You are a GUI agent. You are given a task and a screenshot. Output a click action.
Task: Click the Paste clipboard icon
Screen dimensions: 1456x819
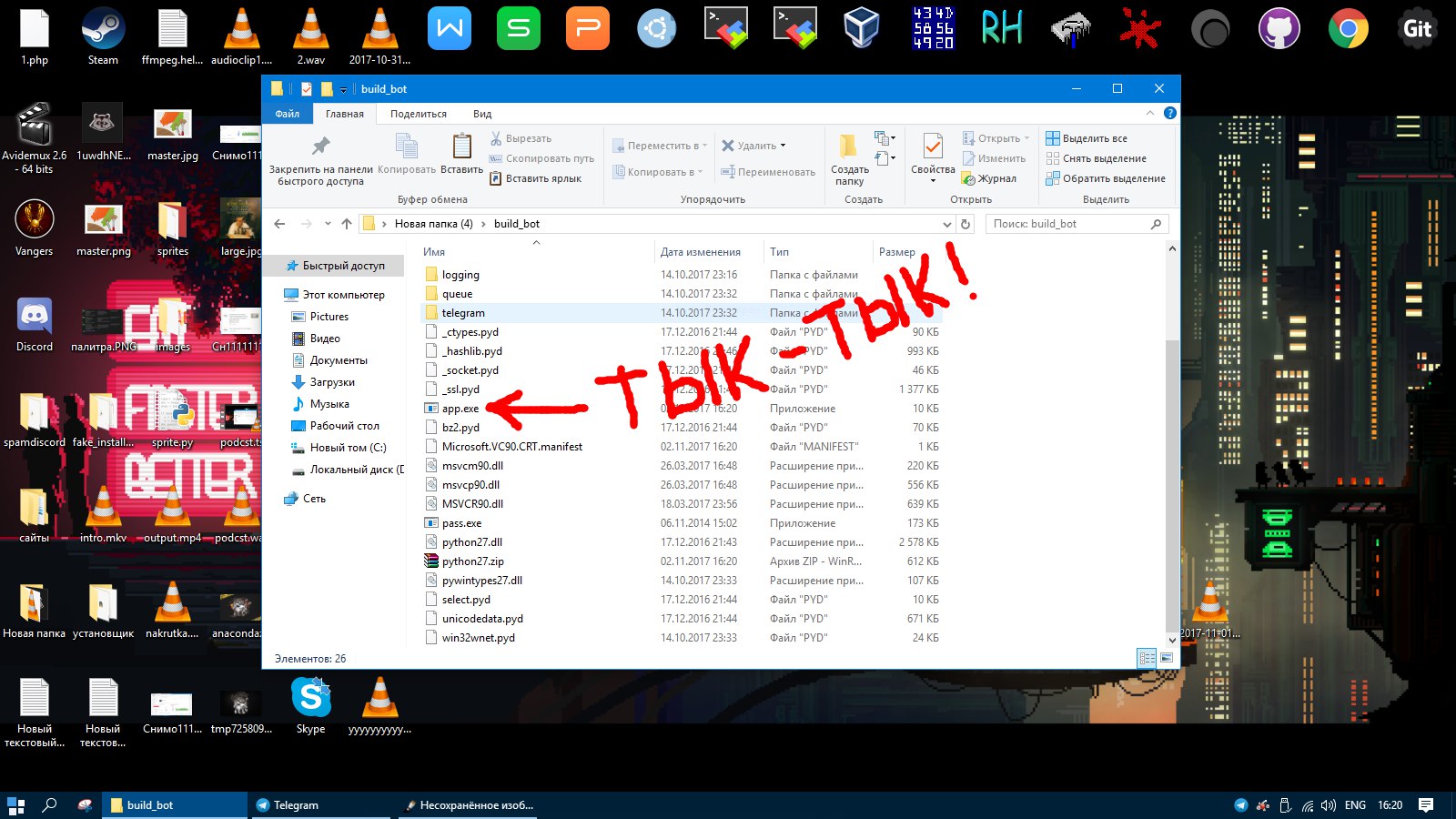tap(461, 146)
